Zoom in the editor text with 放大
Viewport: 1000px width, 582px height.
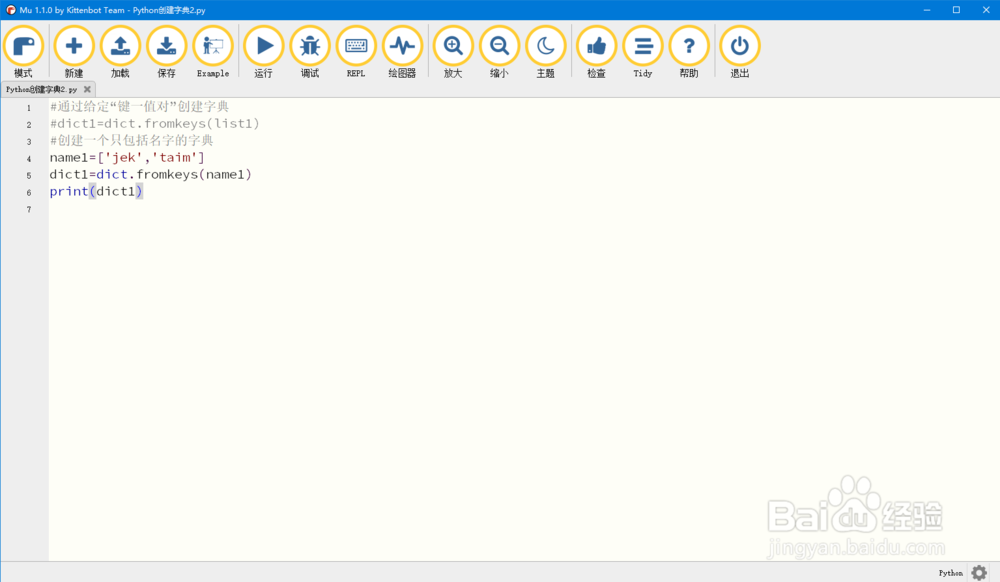coord(452,45)
